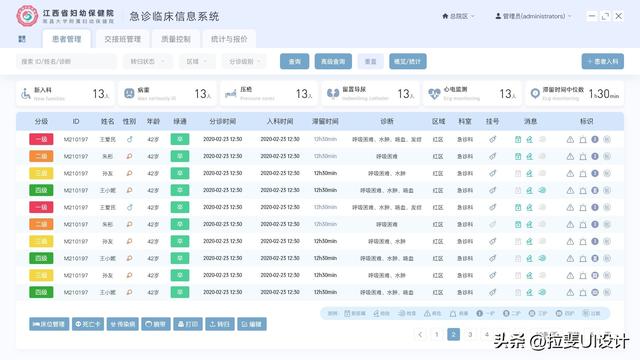Click the teal message icon in bottom table row
The width and height of the screenshot is (640, 360).
pos(542,292)
